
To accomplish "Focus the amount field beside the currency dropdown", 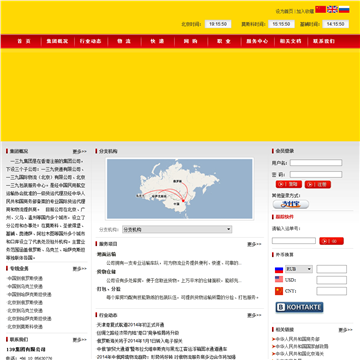I will [x=332, y=269].
